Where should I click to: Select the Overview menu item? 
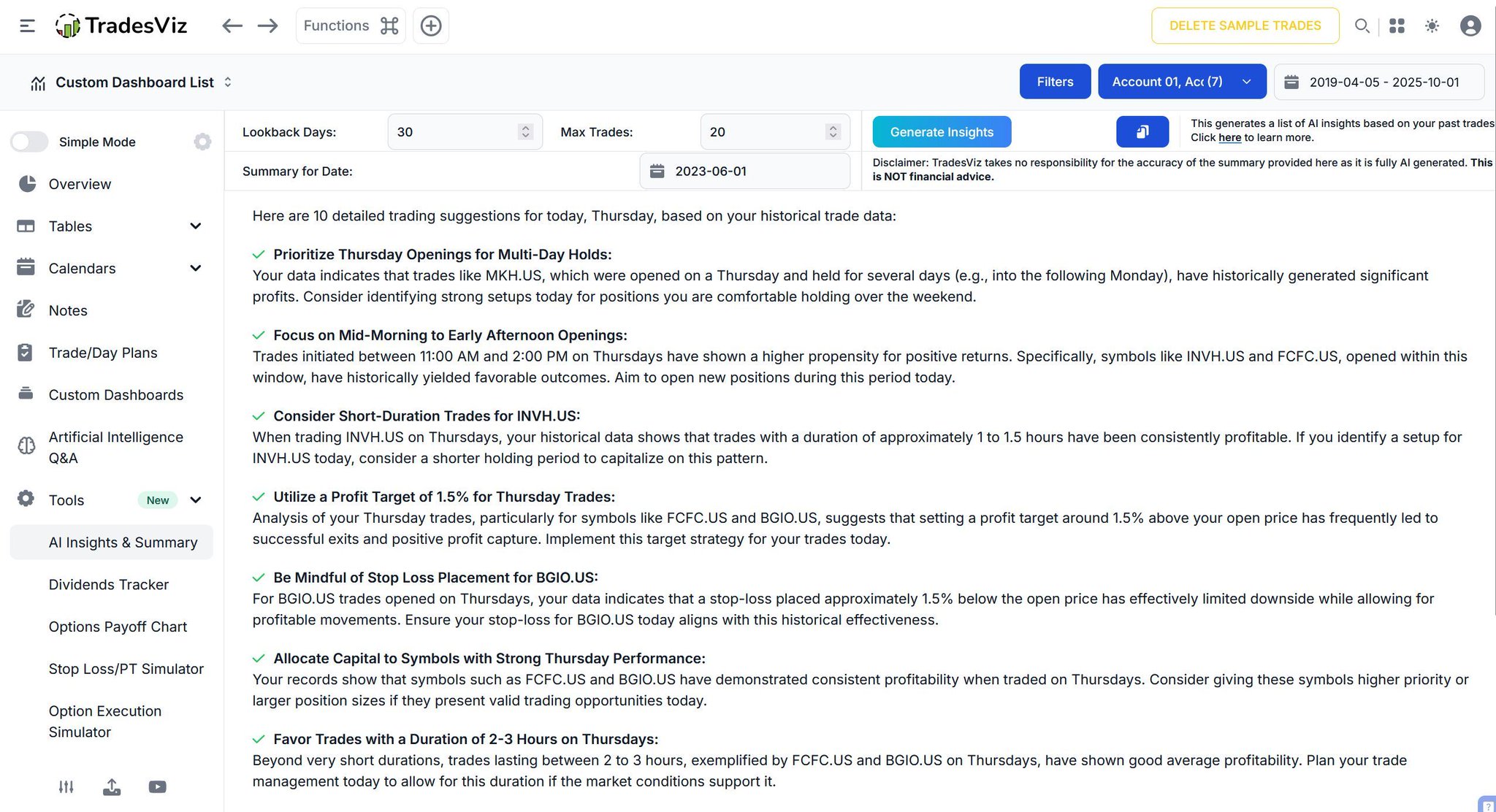coord(80,184)
